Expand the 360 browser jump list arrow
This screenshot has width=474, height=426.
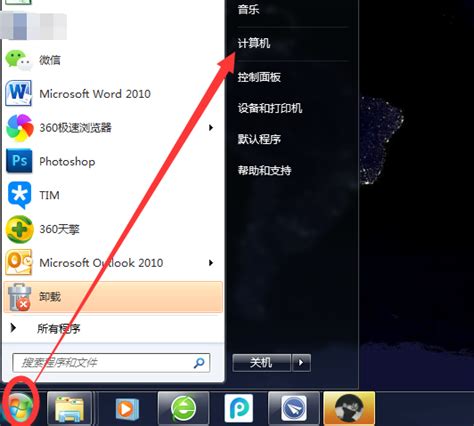click(x=211, y=128)
